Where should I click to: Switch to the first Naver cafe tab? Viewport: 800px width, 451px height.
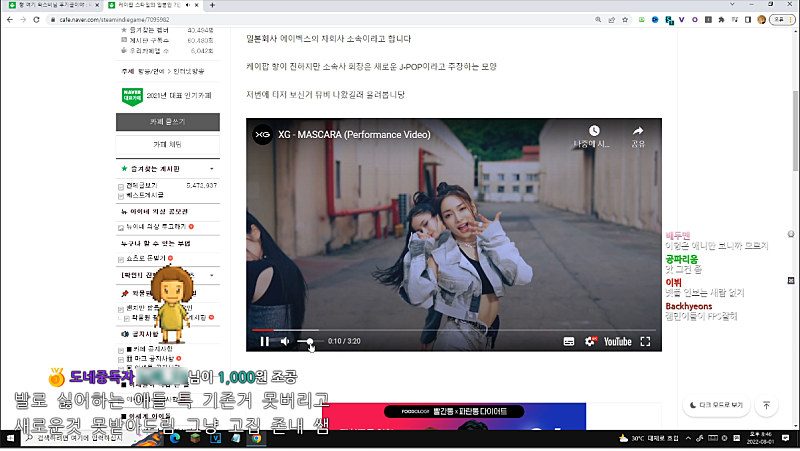coord(51,5)
